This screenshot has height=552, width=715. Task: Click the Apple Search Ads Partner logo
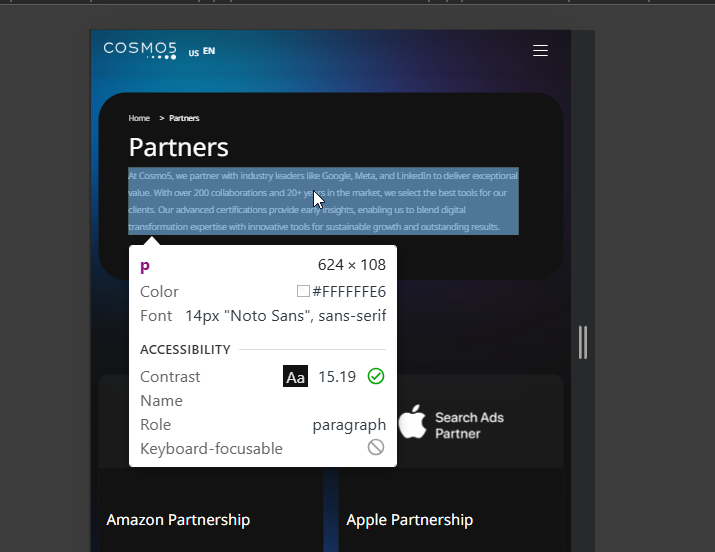[x=451, y=423]
